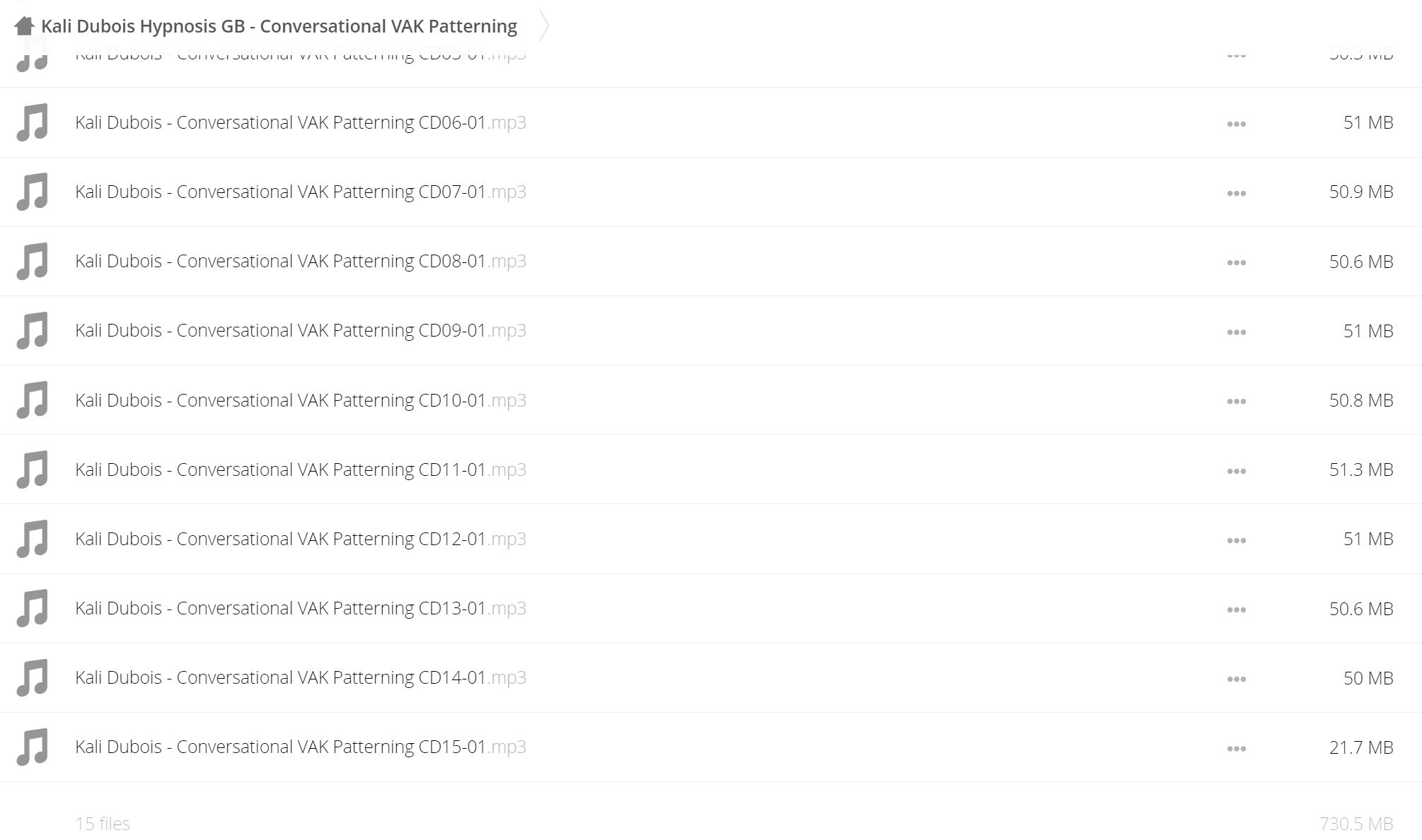Viewport: 1422px width, 840px height.
Task: Open the CD08-01.mp3 file name
Action: tap(301, 261)
